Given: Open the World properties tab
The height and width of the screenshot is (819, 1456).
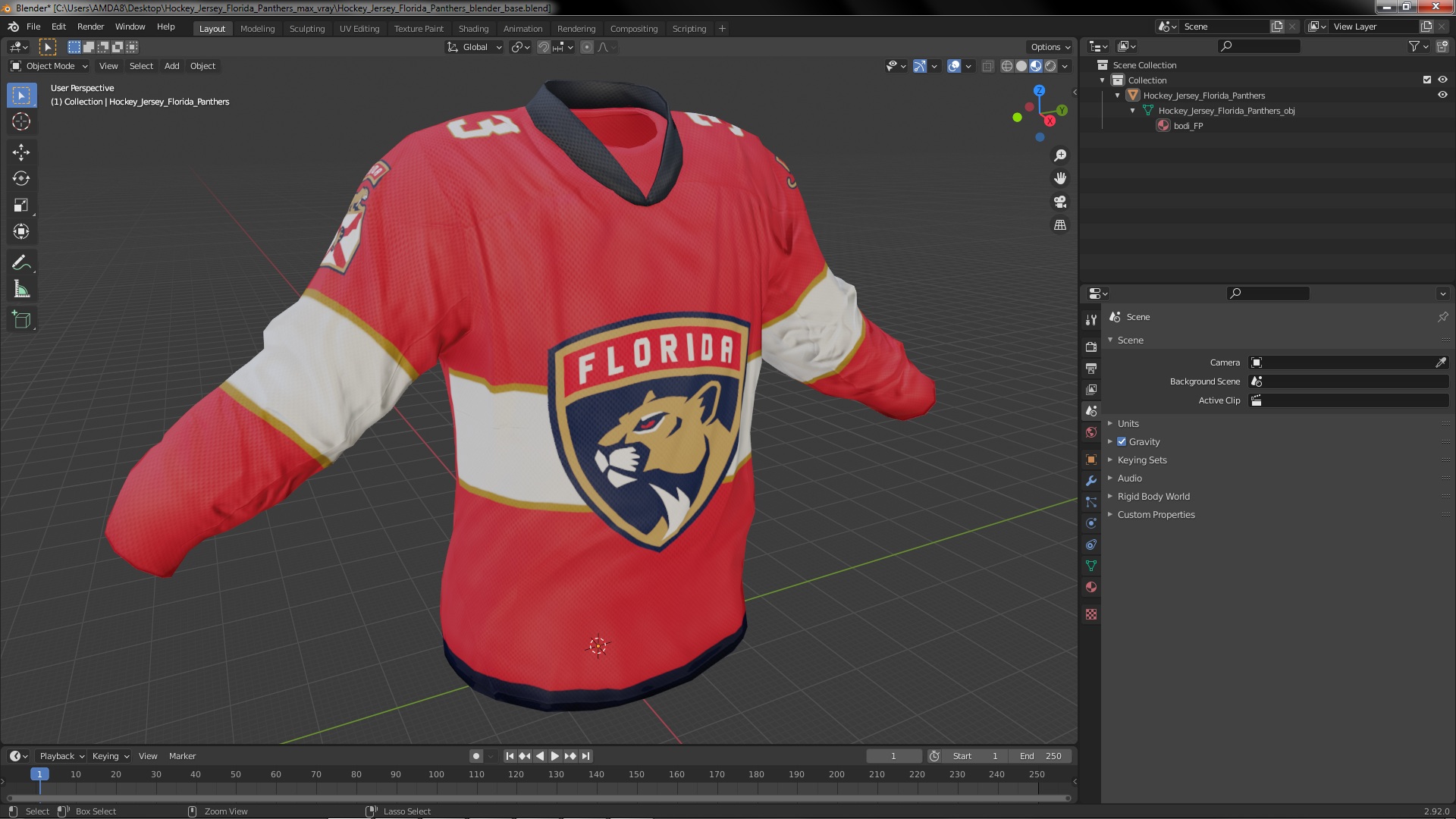Looking at the screenshot, I should click(1091, 432).
